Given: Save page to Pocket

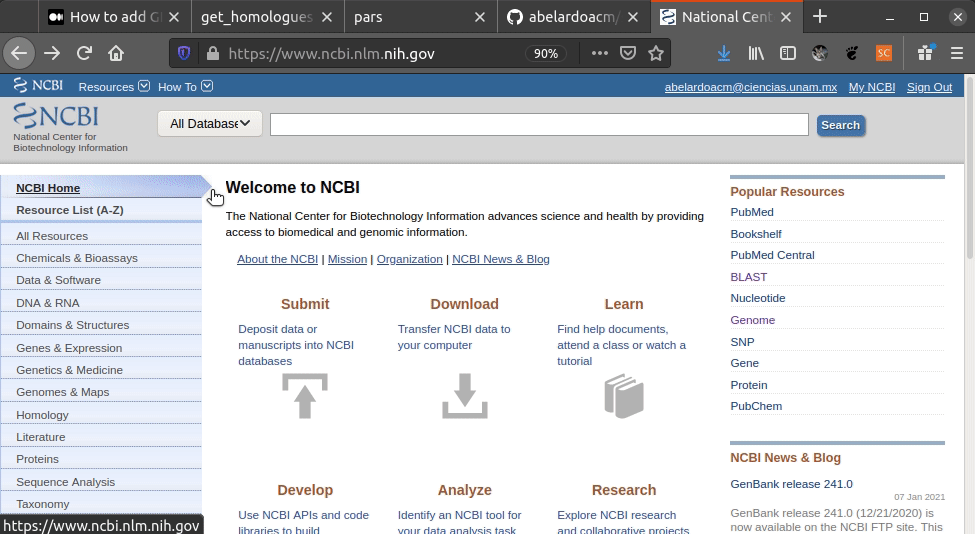Looking at the screenshot, I should [x=628, y=53].
